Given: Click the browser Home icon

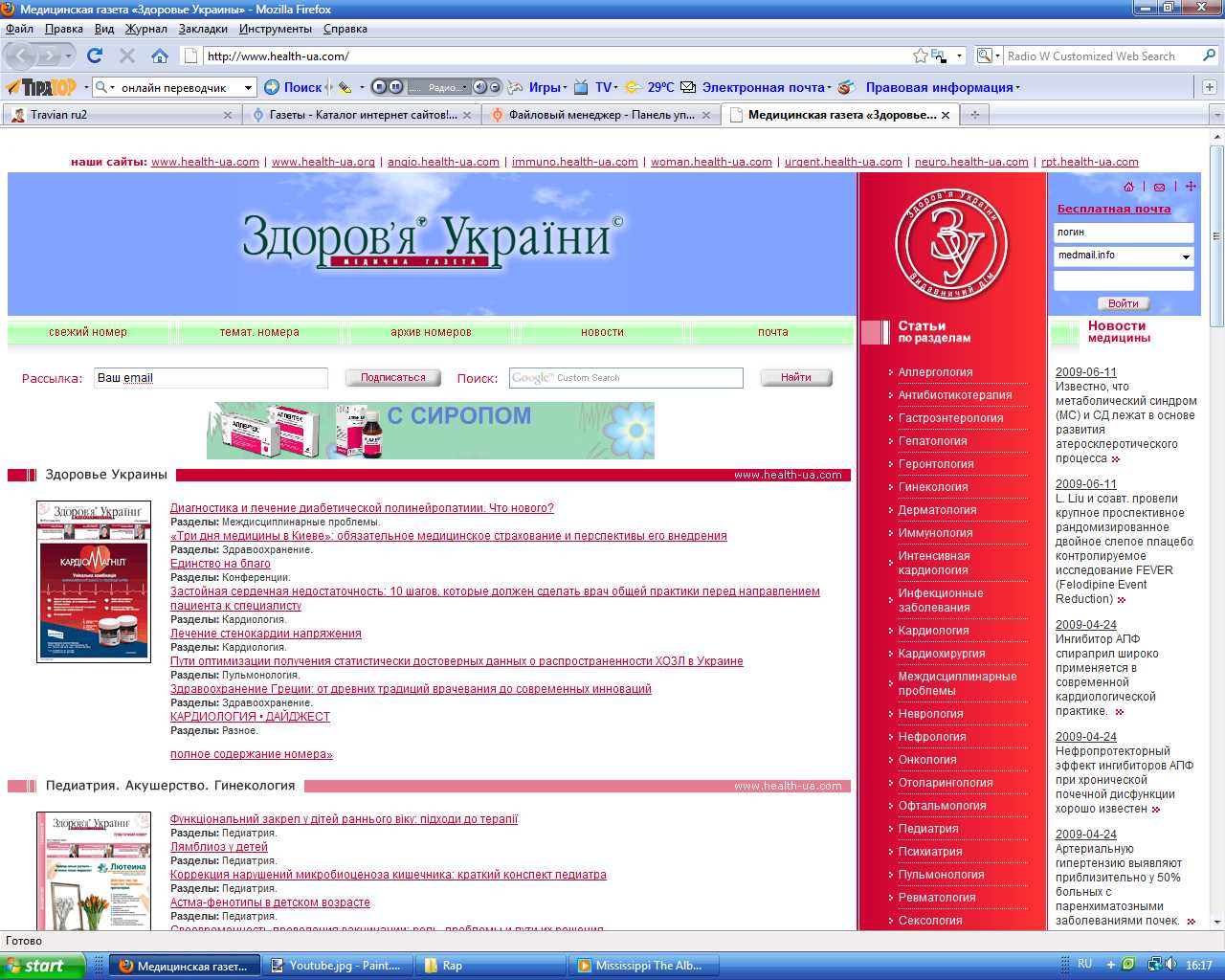Looking at the screenshot, I should 160,56.
